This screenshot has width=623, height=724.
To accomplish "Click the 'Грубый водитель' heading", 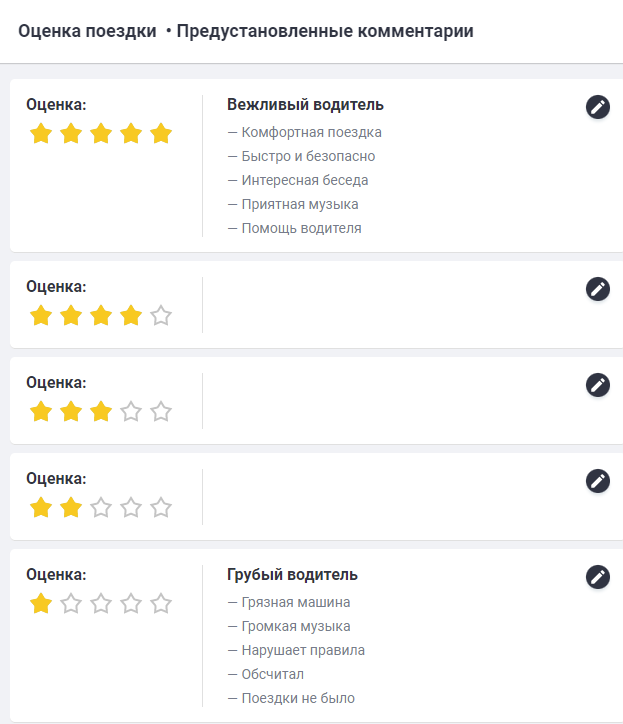I will pos(292,575).
